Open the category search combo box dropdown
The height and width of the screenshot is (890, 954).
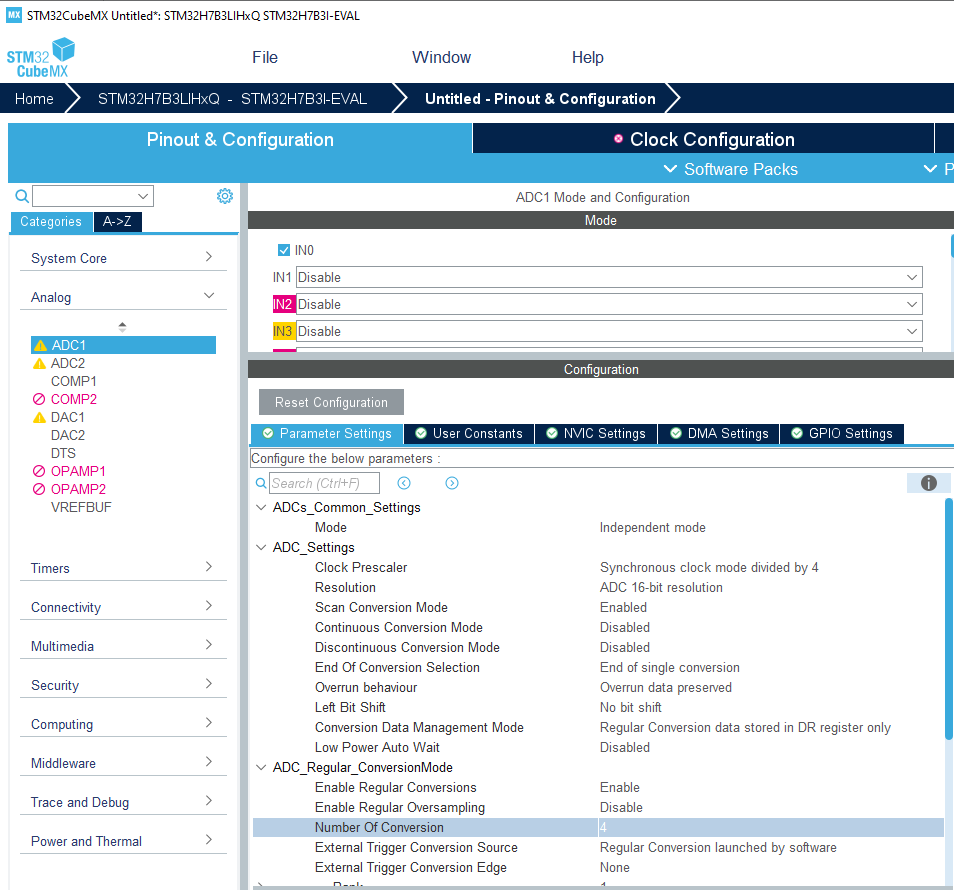click(143, 196)
